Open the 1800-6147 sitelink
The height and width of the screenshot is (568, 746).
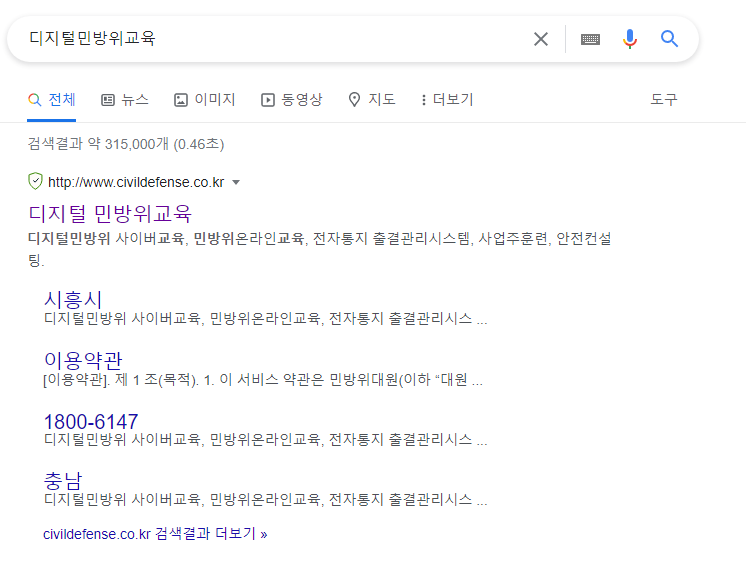(x=91, y=421)
